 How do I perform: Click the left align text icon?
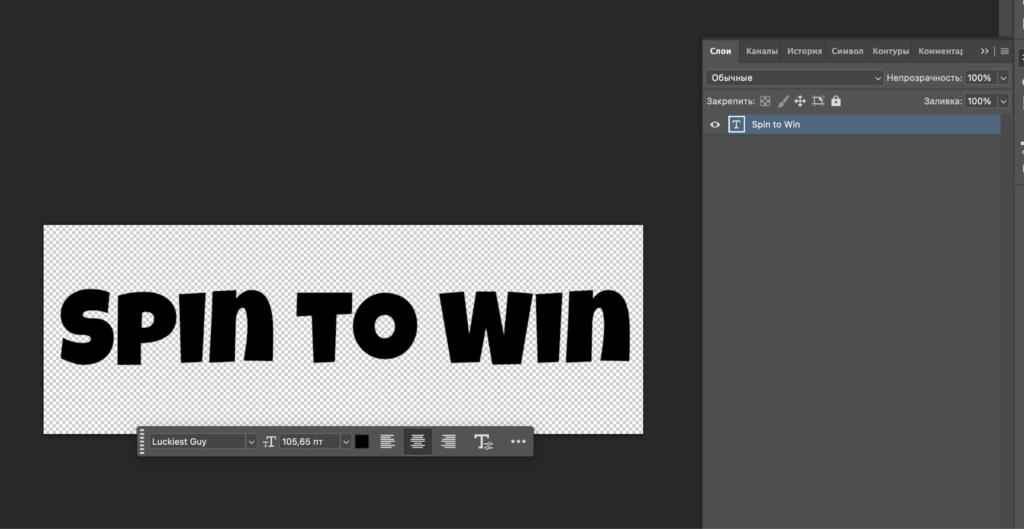(x=388, y=441)
